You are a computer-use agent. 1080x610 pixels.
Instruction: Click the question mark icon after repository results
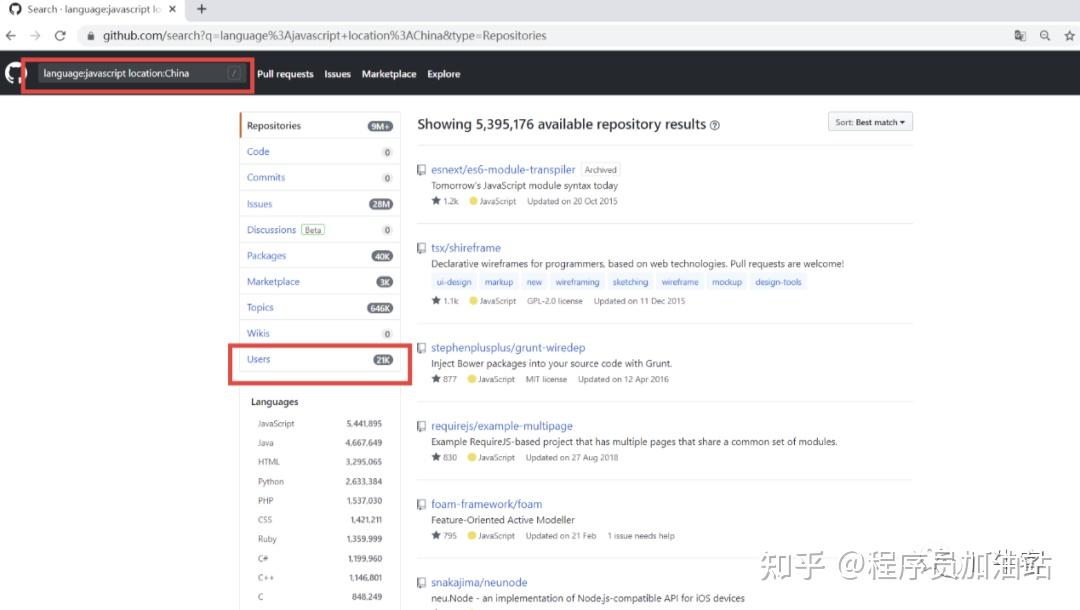[x=713, y=124]
